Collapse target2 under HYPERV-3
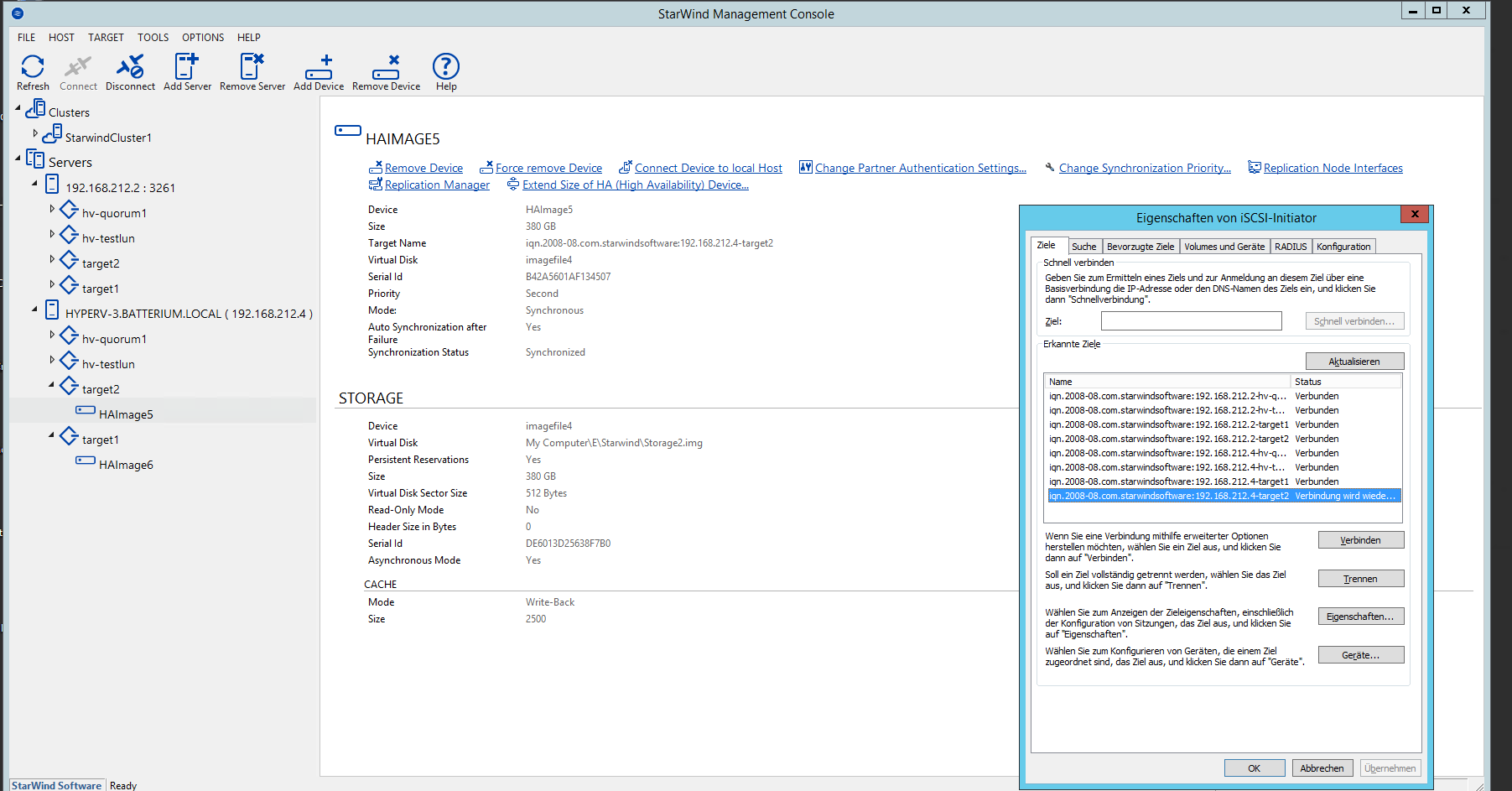The width and height of the screenshot is (1512, 791). point(51,384)
